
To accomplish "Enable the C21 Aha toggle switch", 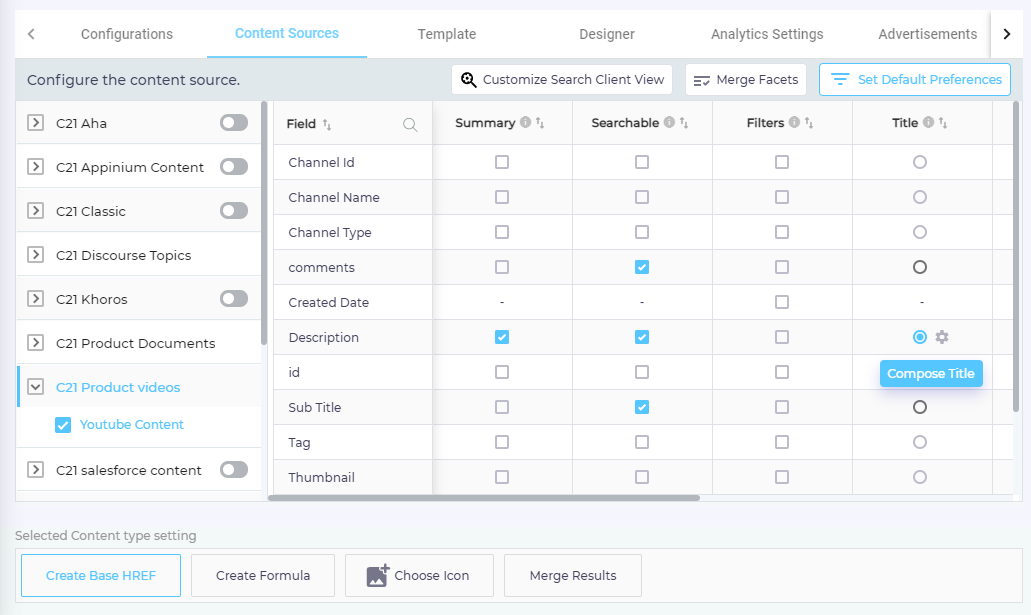I will (x=234, y=123).
